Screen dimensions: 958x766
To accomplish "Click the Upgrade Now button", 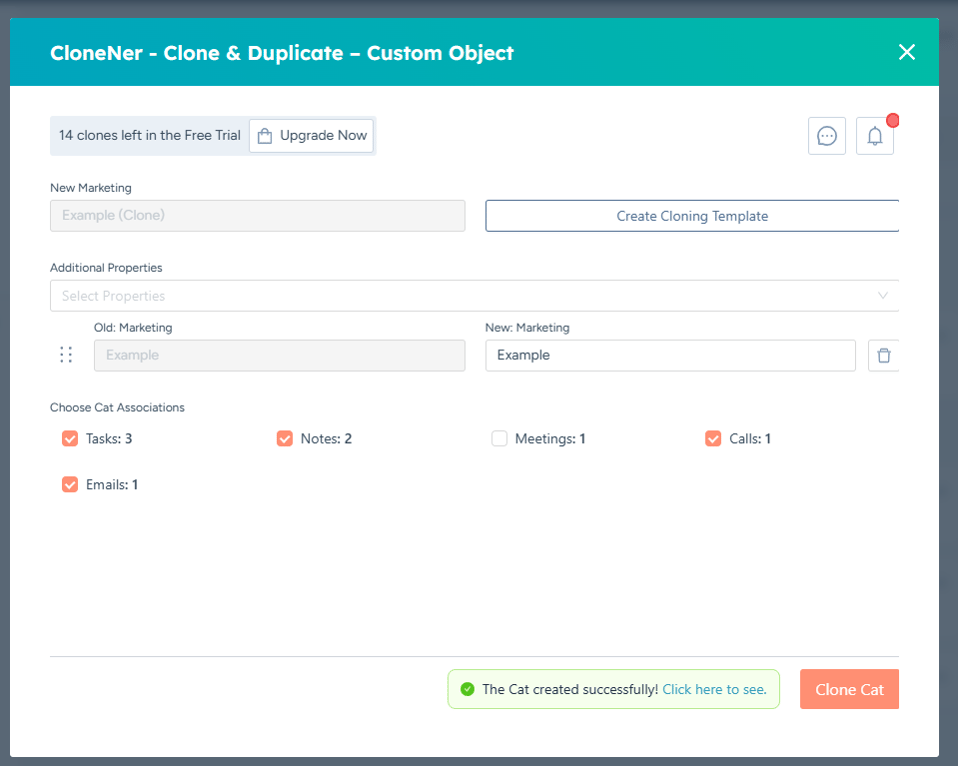I will tap(312, 136).
